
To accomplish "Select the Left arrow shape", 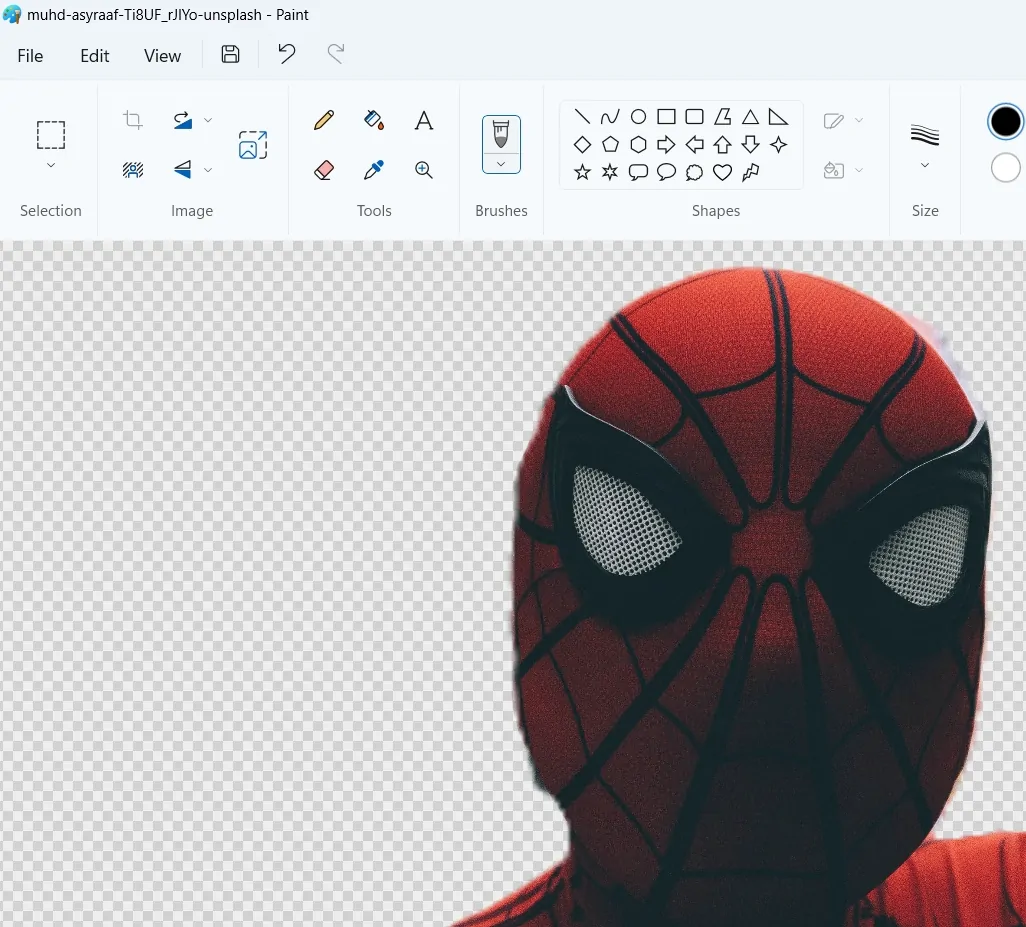I will point(694,144).
